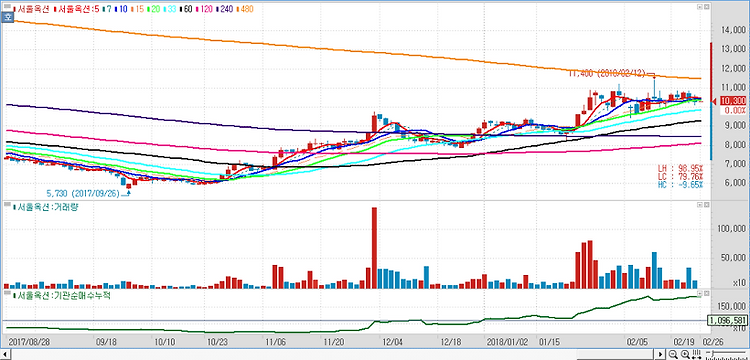Select the first red 서울옥션 price legend
The image size is (750, 360).
click(32, 9)
